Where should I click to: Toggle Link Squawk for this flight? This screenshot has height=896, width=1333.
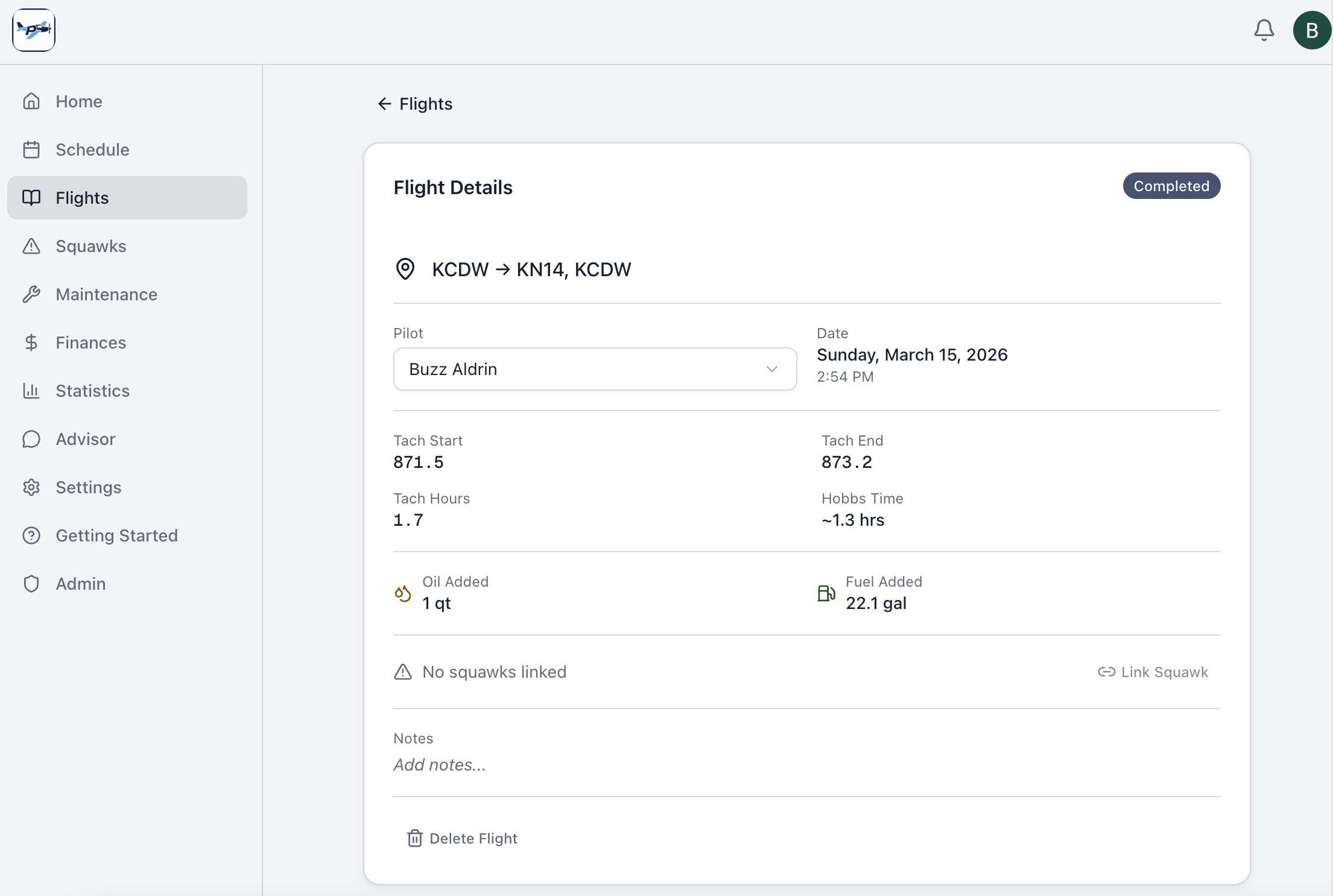tap(1153, 672)
